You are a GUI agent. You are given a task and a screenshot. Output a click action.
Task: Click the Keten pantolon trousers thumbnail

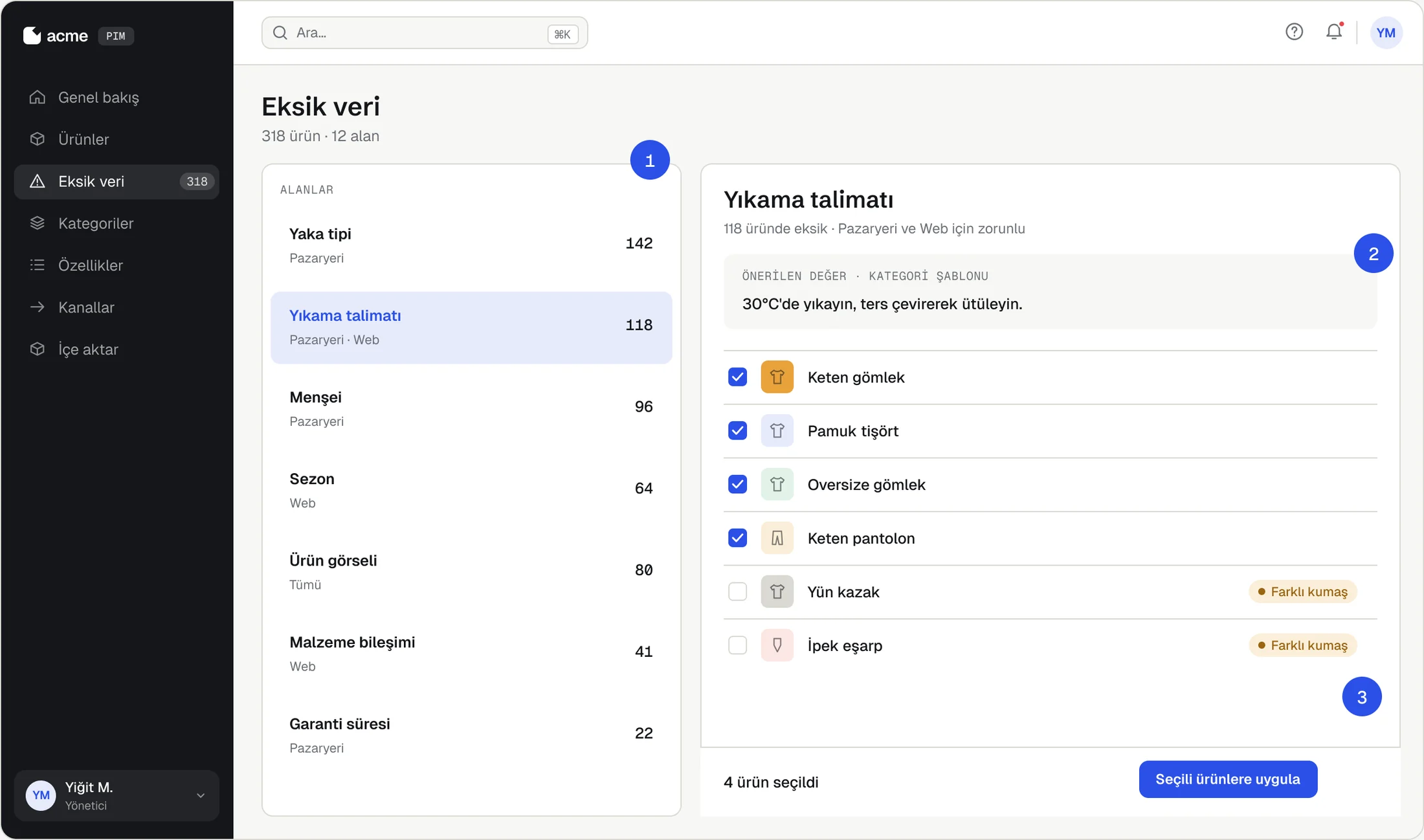click(x=777, y=538)
